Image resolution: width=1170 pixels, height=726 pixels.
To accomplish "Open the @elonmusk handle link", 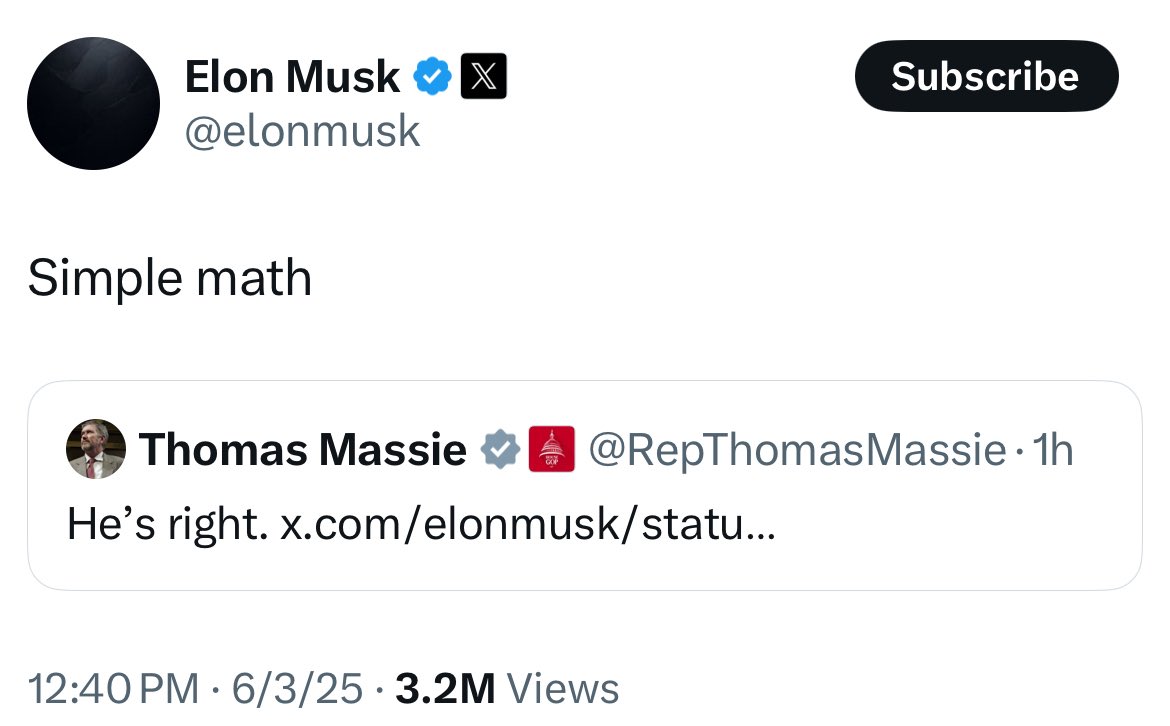I will pyautogui.click(x=302, y=131).
